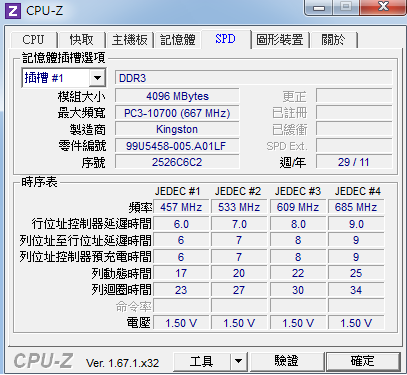
Task: Switch to the 關於 tab
Action: (x=333, y=40)
